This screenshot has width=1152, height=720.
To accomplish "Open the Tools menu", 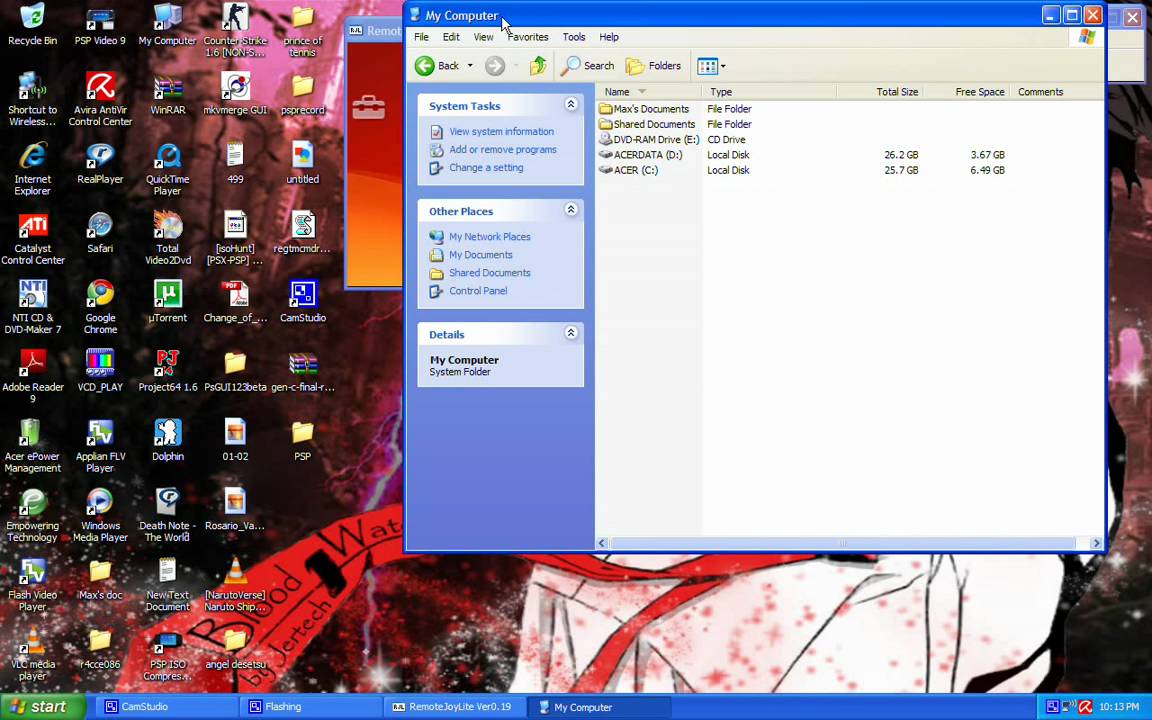I will tap(574, 37).
